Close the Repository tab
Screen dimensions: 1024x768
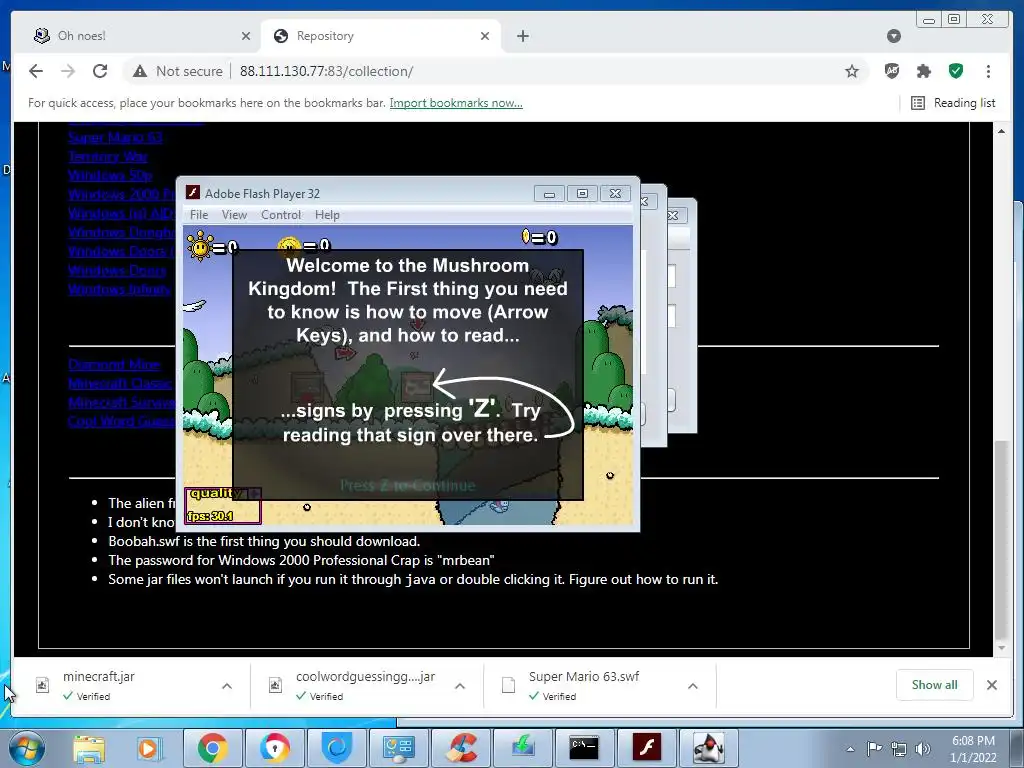click(x=485, y=36)
